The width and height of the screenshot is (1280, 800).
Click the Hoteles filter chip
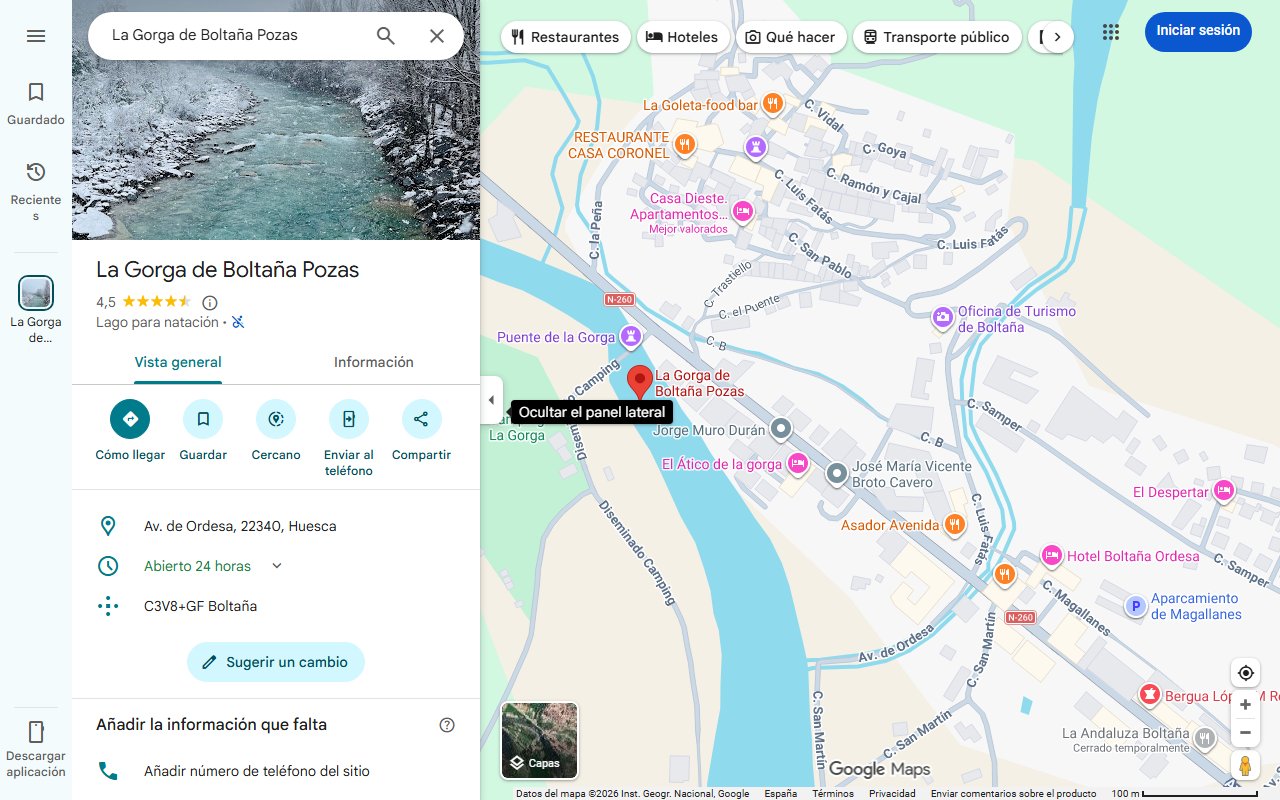pos(683,36)
